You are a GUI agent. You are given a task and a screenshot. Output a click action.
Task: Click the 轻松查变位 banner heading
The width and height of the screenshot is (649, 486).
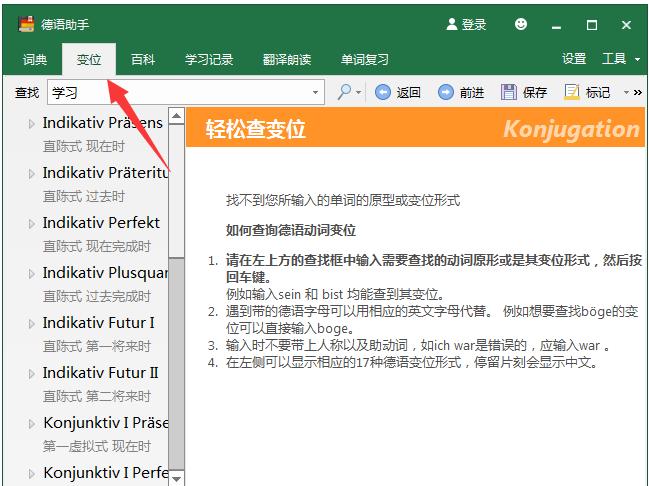pyautogui.click(x=256, y=129)
